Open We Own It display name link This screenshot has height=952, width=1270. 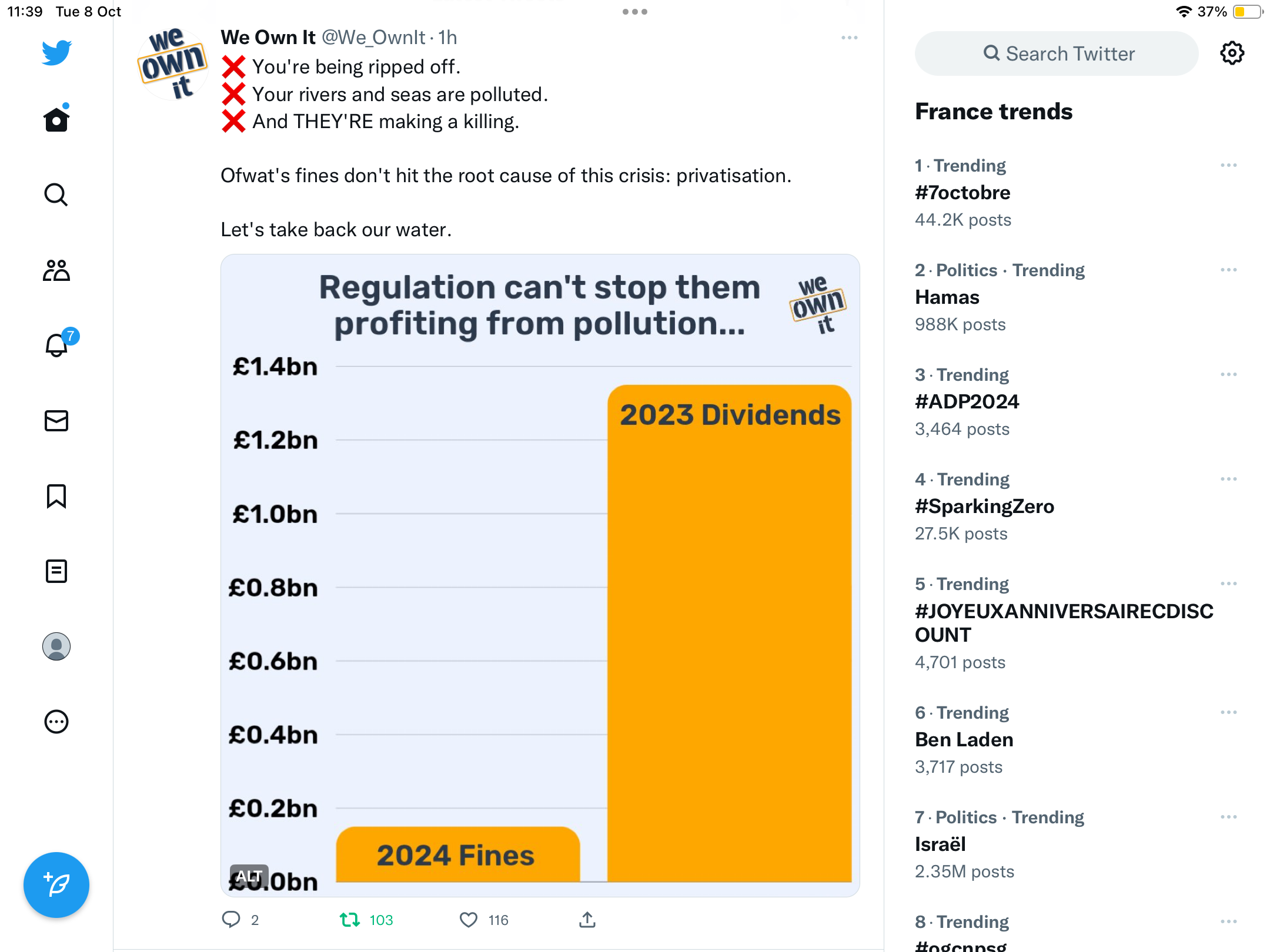point(268,38)
